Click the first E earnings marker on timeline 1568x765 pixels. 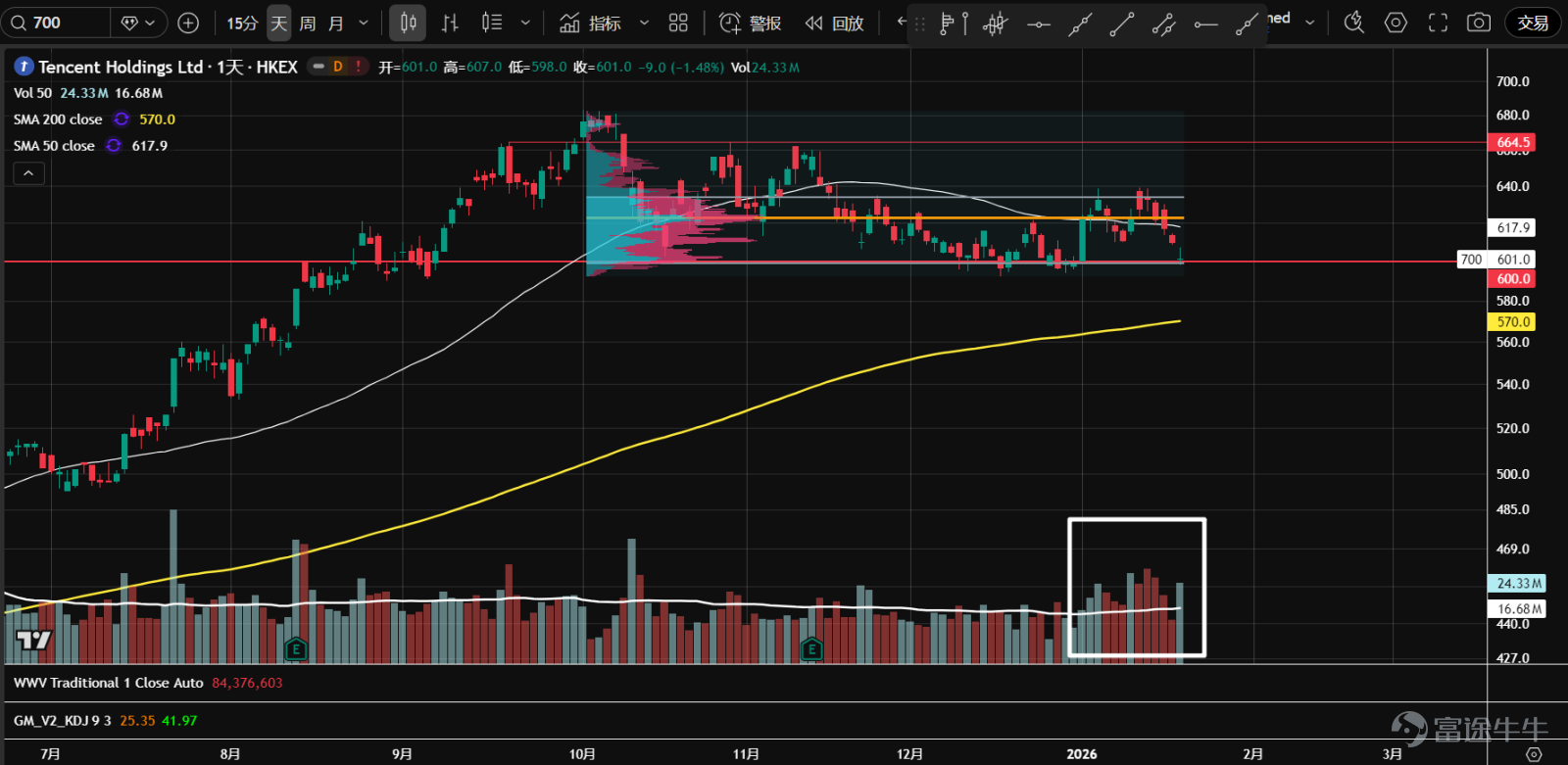[x=296, y=648]
